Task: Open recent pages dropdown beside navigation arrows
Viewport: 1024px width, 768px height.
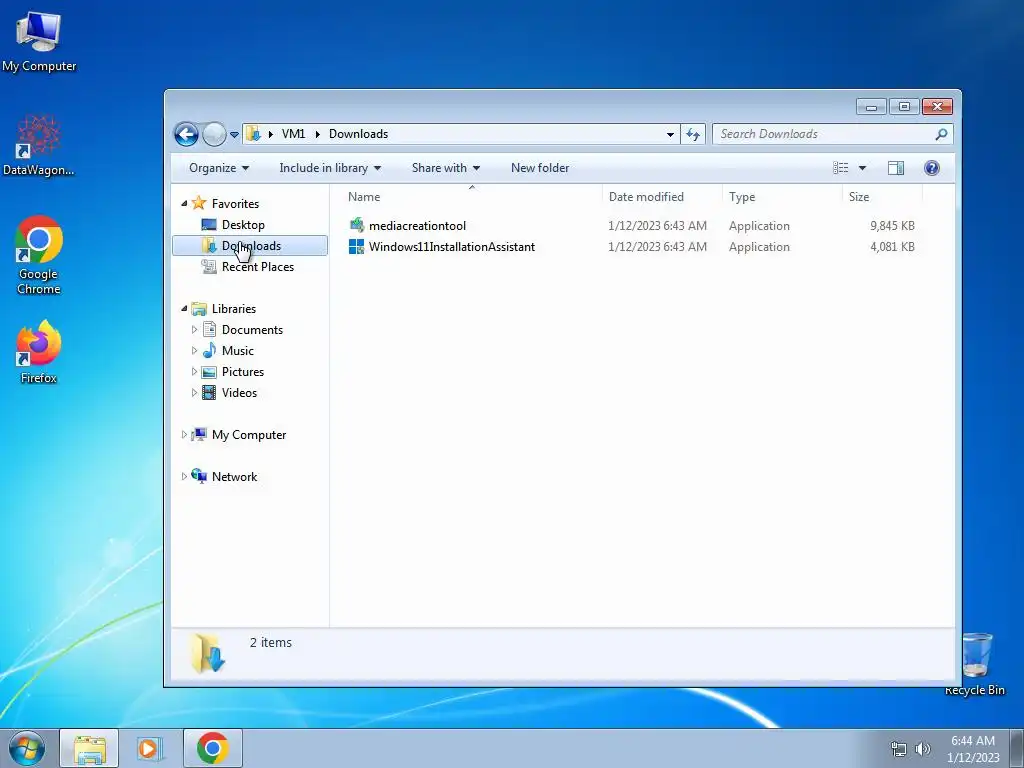Action: click(234, 135)
